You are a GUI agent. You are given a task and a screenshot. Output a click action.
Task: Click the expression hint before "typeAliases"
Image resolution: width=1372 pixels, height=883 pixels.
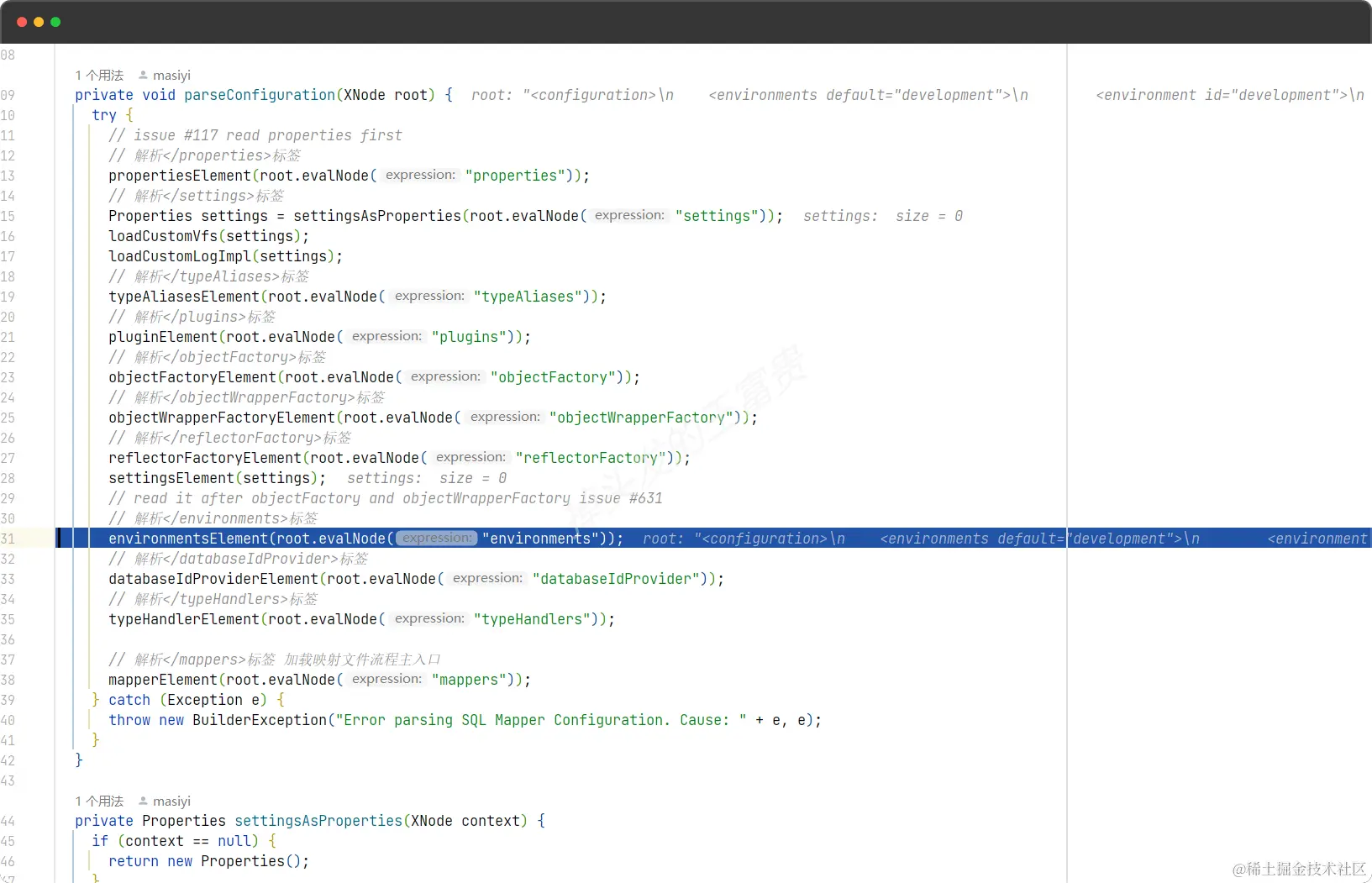coord(429,296)
